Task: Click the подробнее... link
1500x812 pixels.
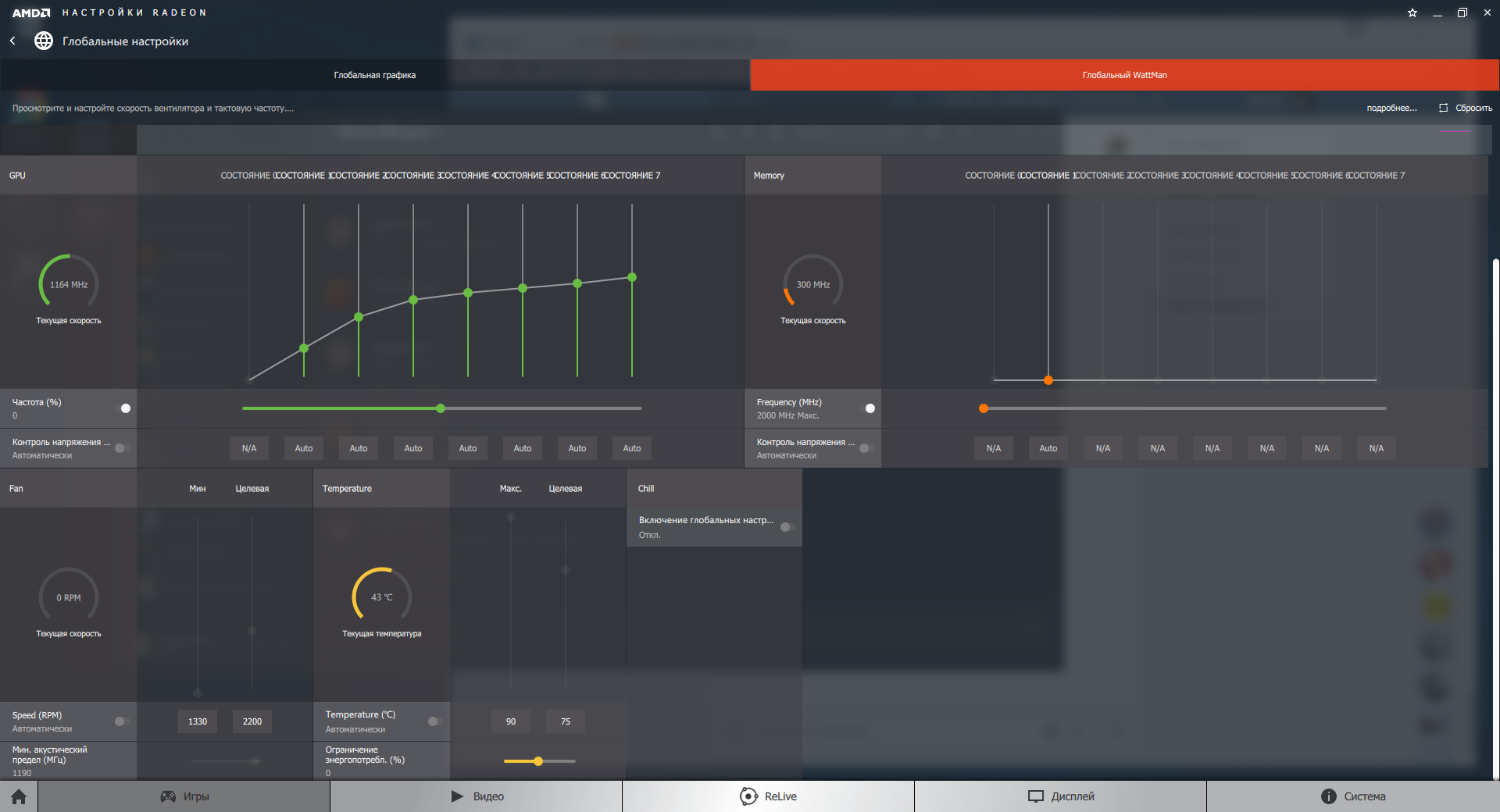Action: coord(1391,108)
